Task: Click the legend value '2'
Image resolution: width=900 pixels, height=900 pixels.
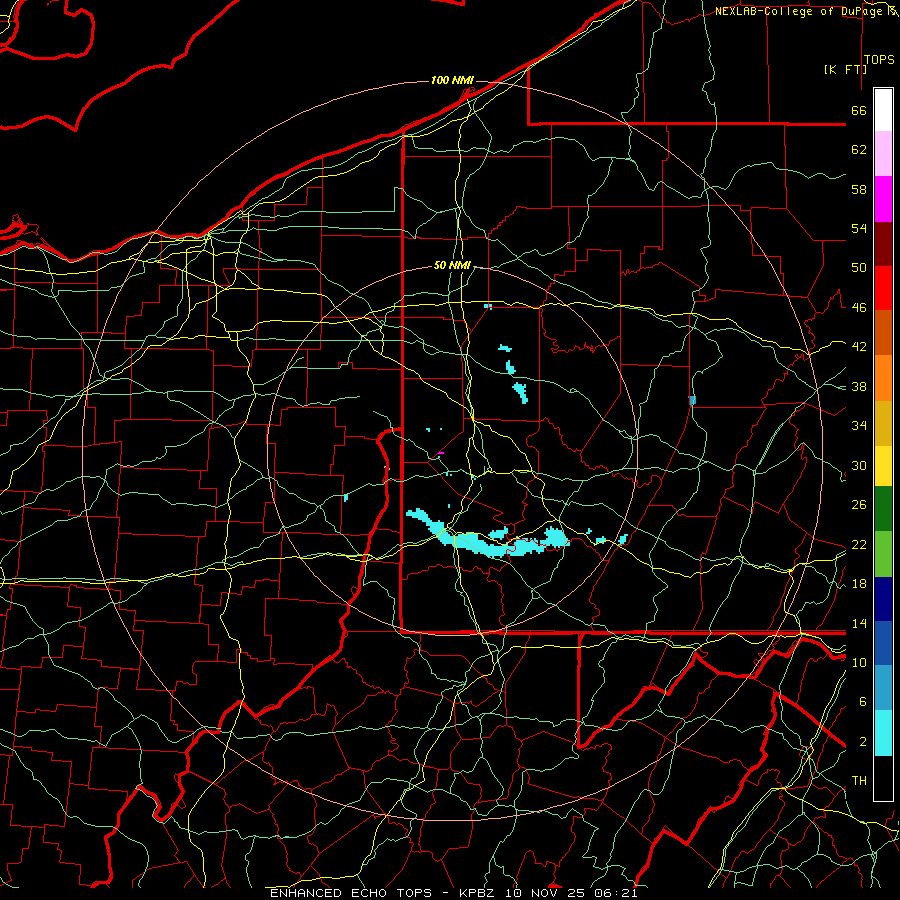Action: pyautogui.click(x=863, y=742)
